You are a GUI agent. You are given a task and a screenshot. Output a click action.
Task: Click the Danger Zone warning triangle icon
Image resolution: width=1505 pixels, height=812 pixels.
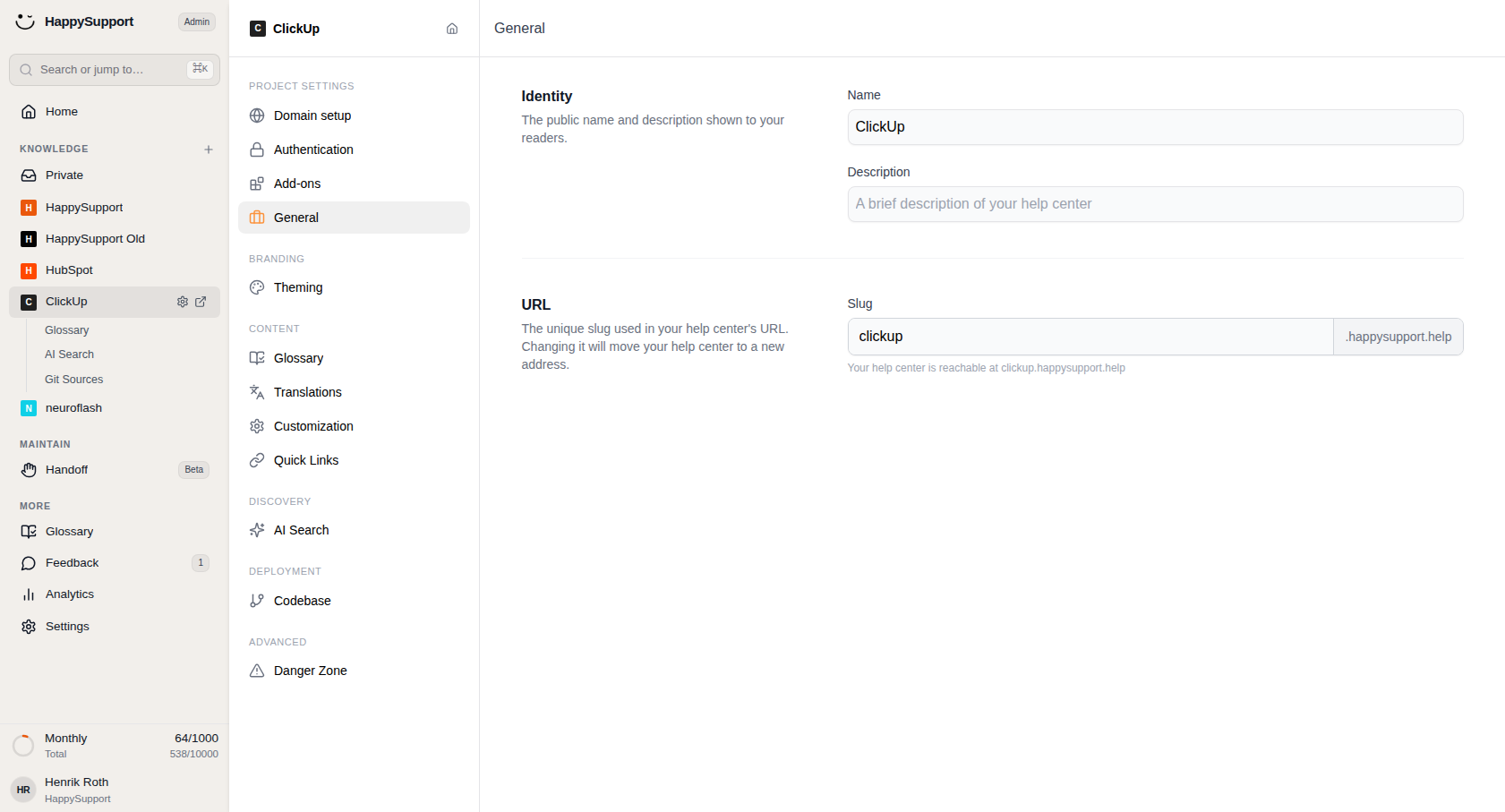coord(257,671)
